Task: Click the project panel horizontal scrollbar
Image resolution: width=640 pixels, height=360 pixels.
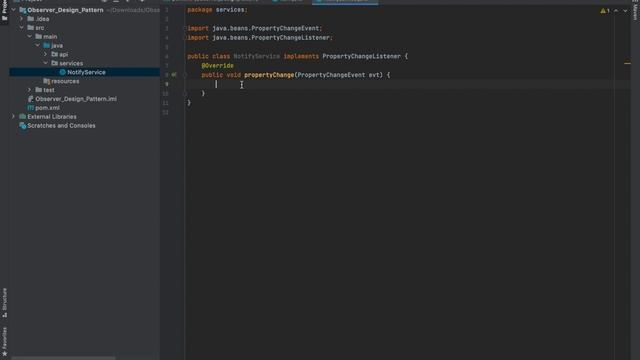Action: [63, 358]
